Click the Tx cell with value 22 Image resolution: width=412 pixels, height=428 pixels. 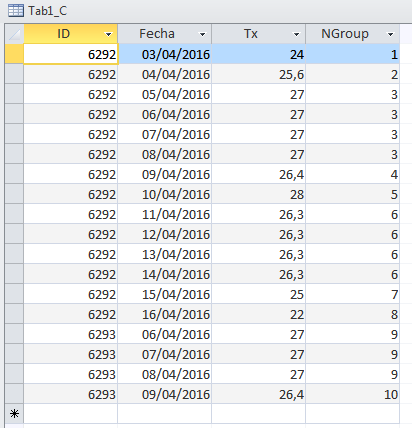(259, 314)
